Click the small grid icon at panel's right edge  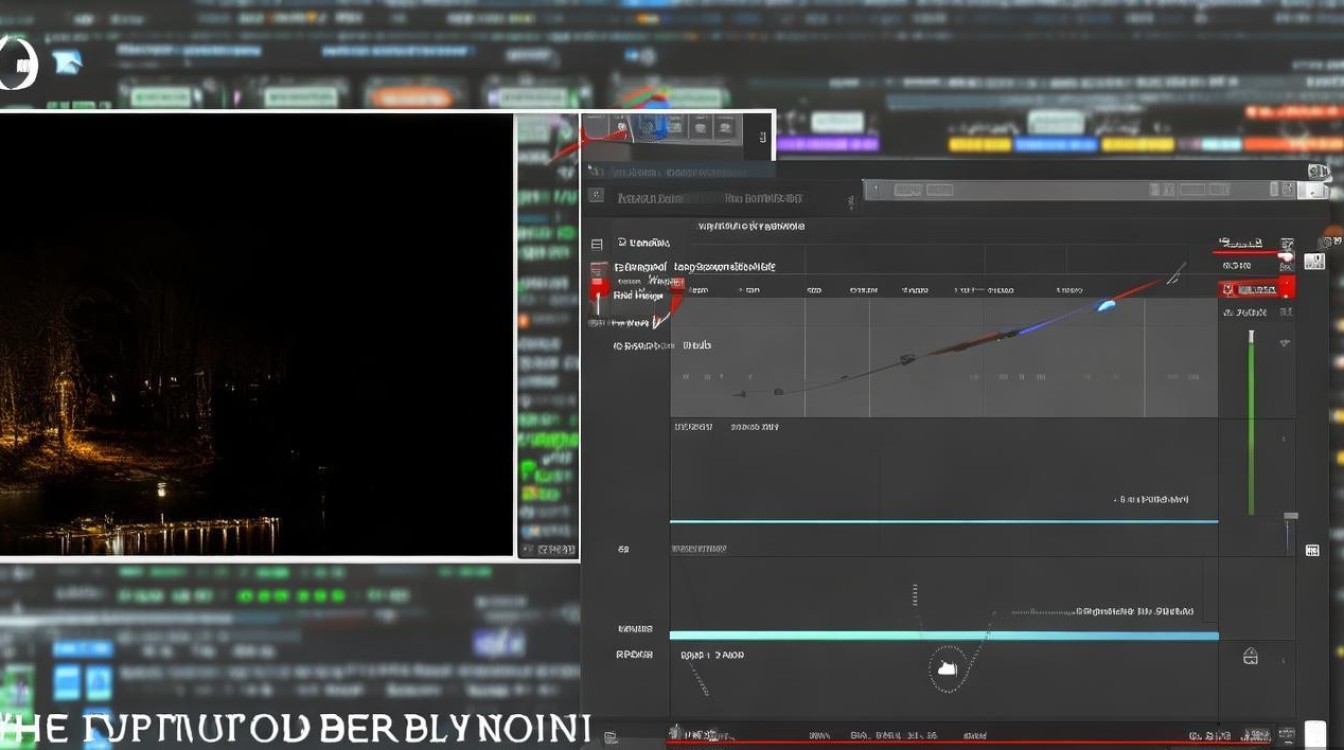[x=1313, y=550]
